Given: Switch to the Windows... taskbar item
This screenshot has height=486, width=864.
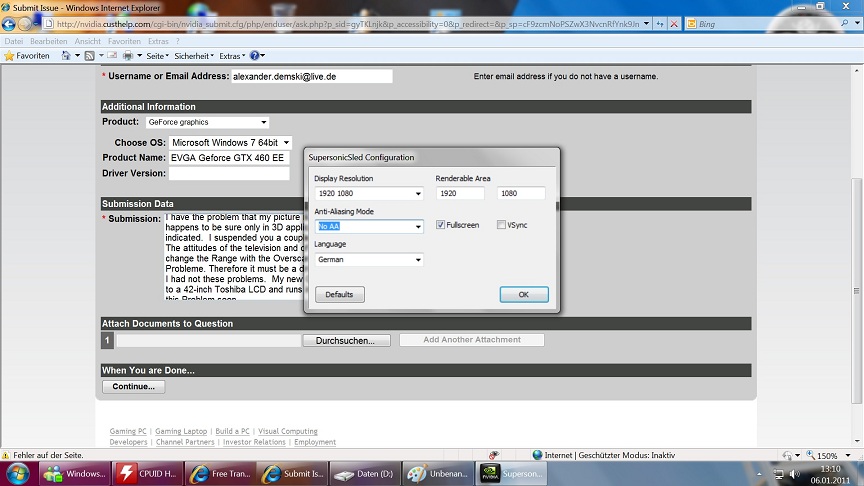Looking at the screenshot, I should 74,474.
